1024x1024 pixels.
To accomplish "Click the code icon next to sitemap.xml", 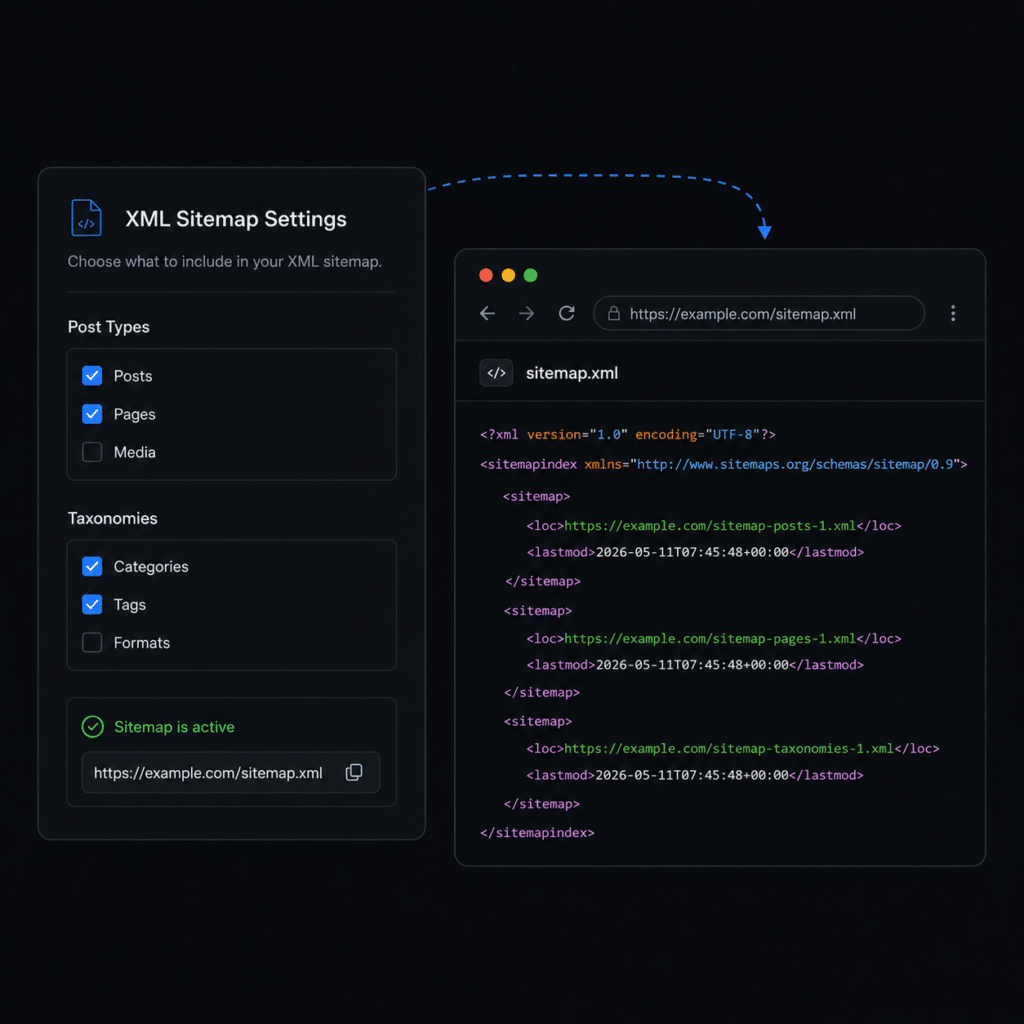I will (x=496, y=373).
